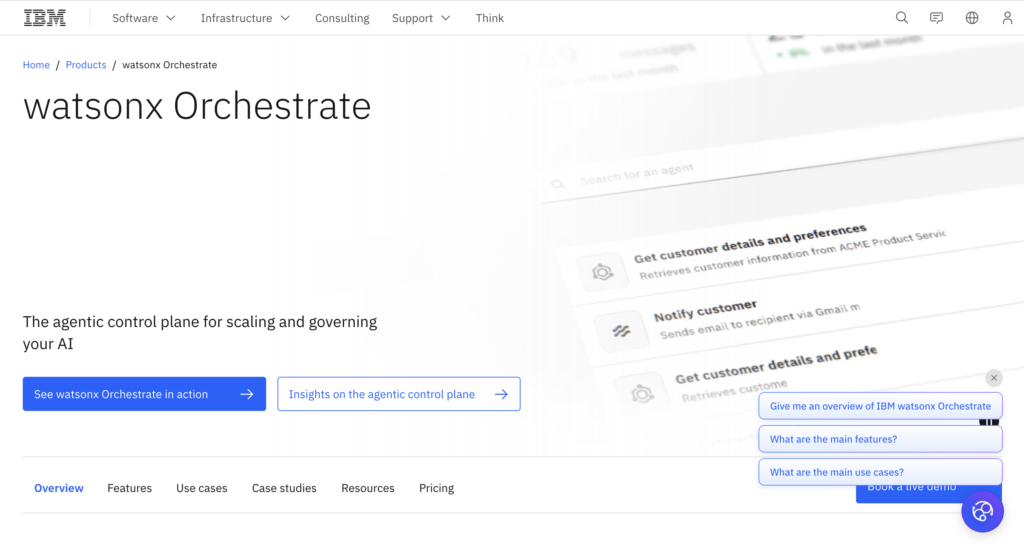Screen dimensions: 1024x551
Task: Click the watsonx Orchestrate page heading
Action: [x=197, y=106]
